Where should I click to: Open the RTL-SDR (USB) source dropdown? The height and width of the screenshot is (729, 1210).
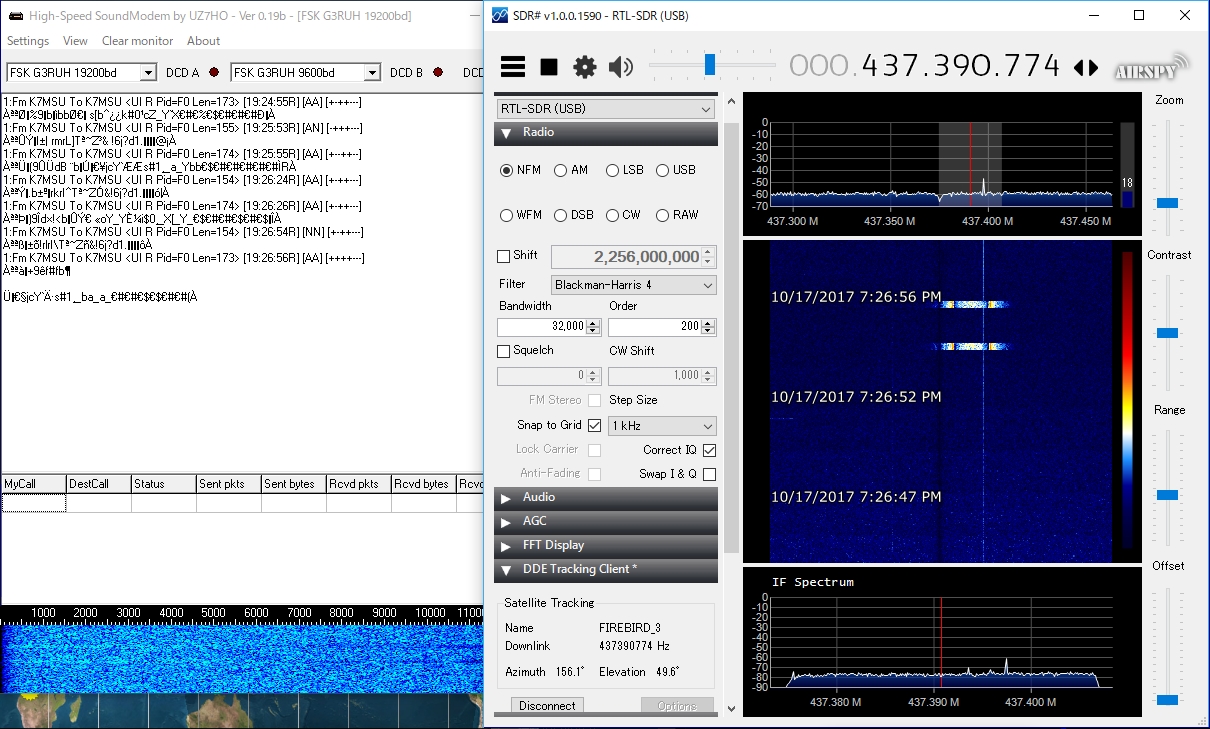(x=605, y=109)
